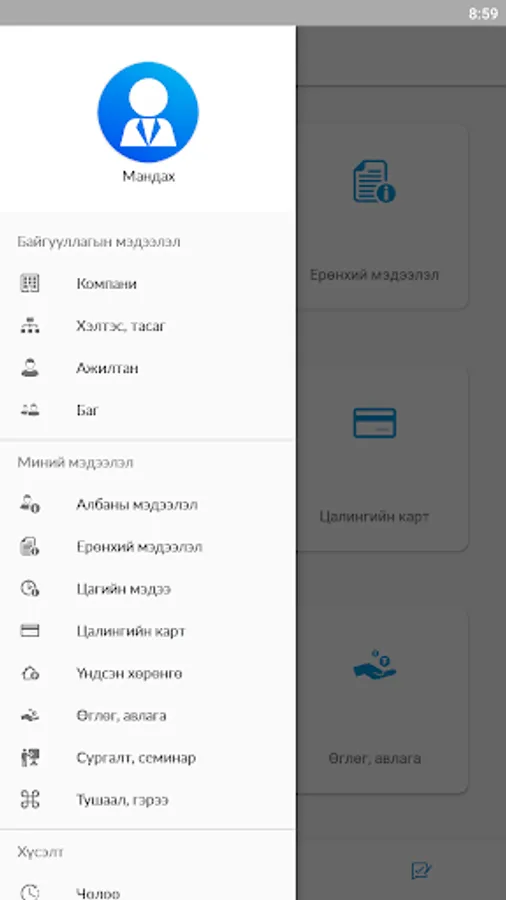506x900 pixels.
Task: Tap the edit checklist icon at bottom right
Action: [422, 870]
